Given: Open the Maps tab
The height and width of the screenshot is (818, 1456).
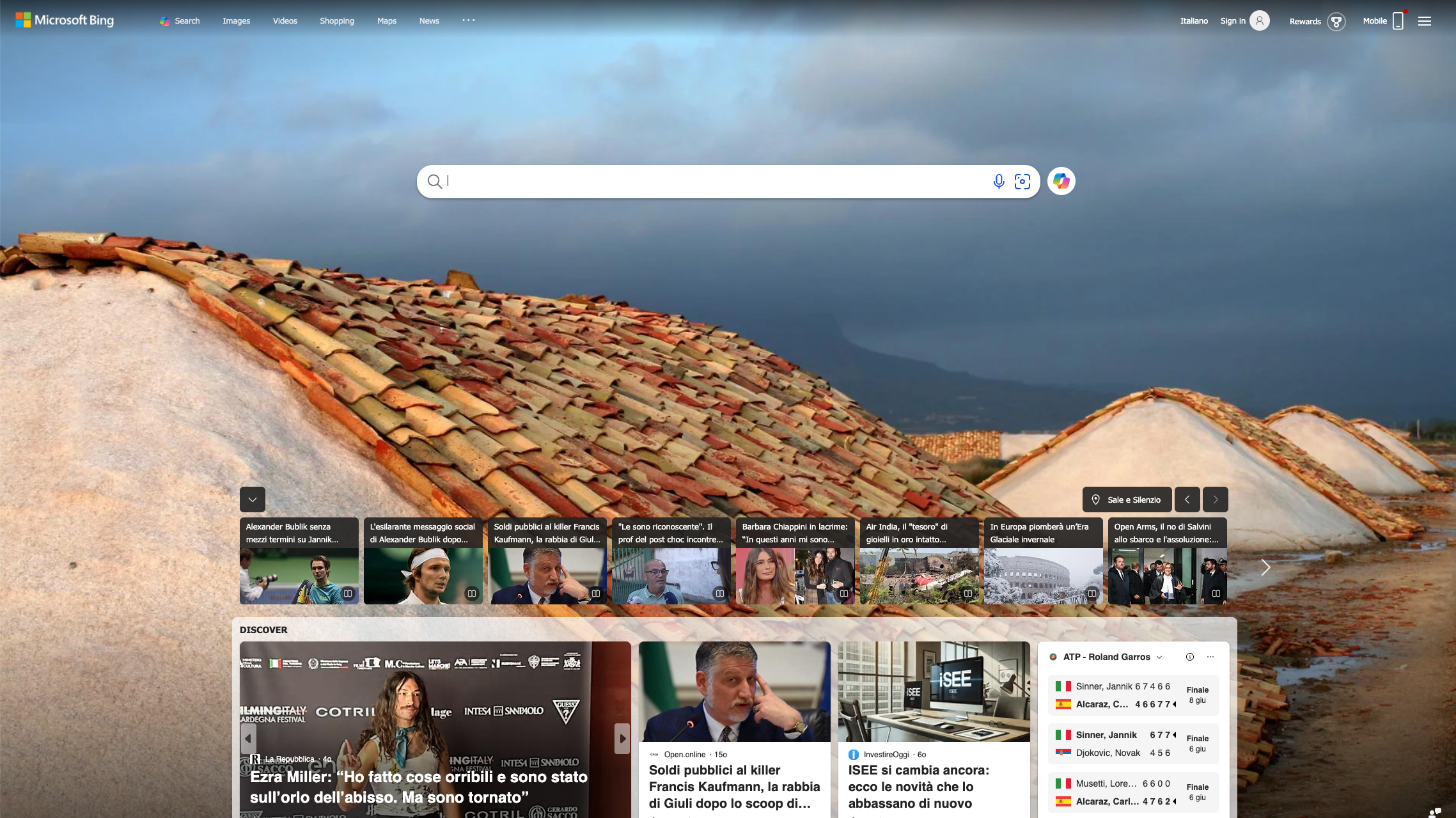Looking at the screenshot, I should pos(387,20).
